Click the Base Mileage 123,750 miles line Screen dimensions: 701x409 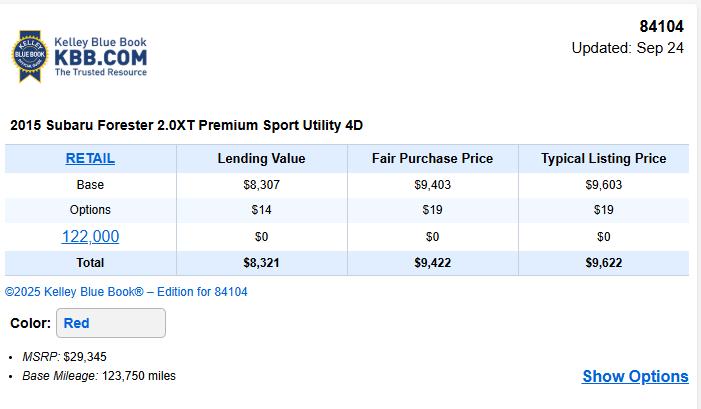99,376
